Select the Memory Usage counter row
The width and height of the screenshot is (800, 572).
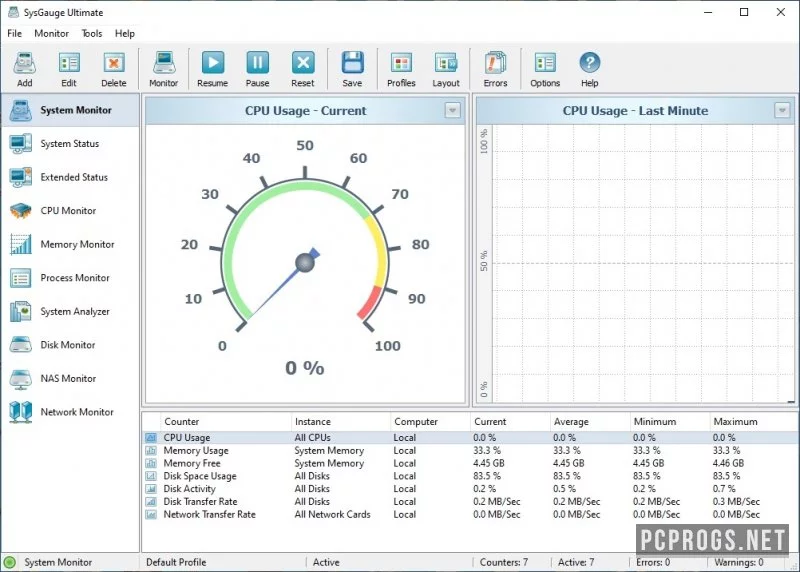pos(470,451)
